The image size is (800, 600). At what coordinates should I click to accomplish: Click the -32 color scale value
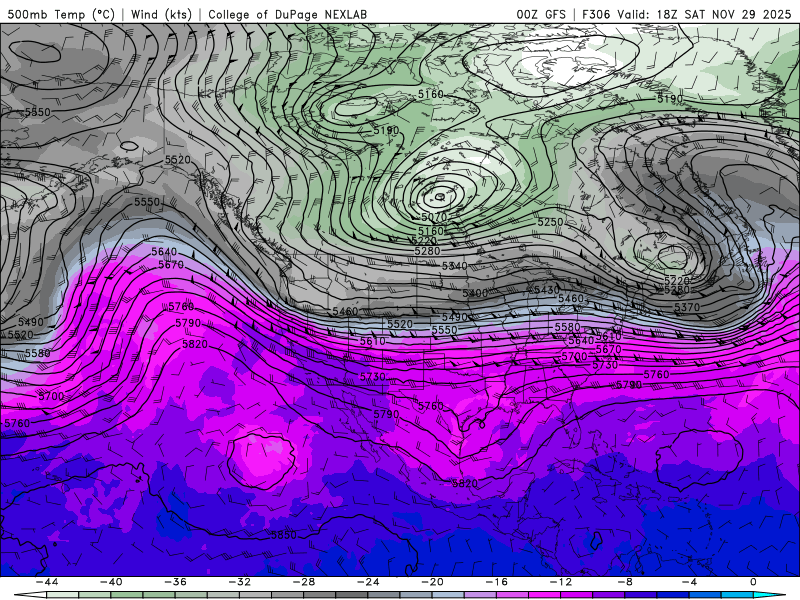click(239, 582)
